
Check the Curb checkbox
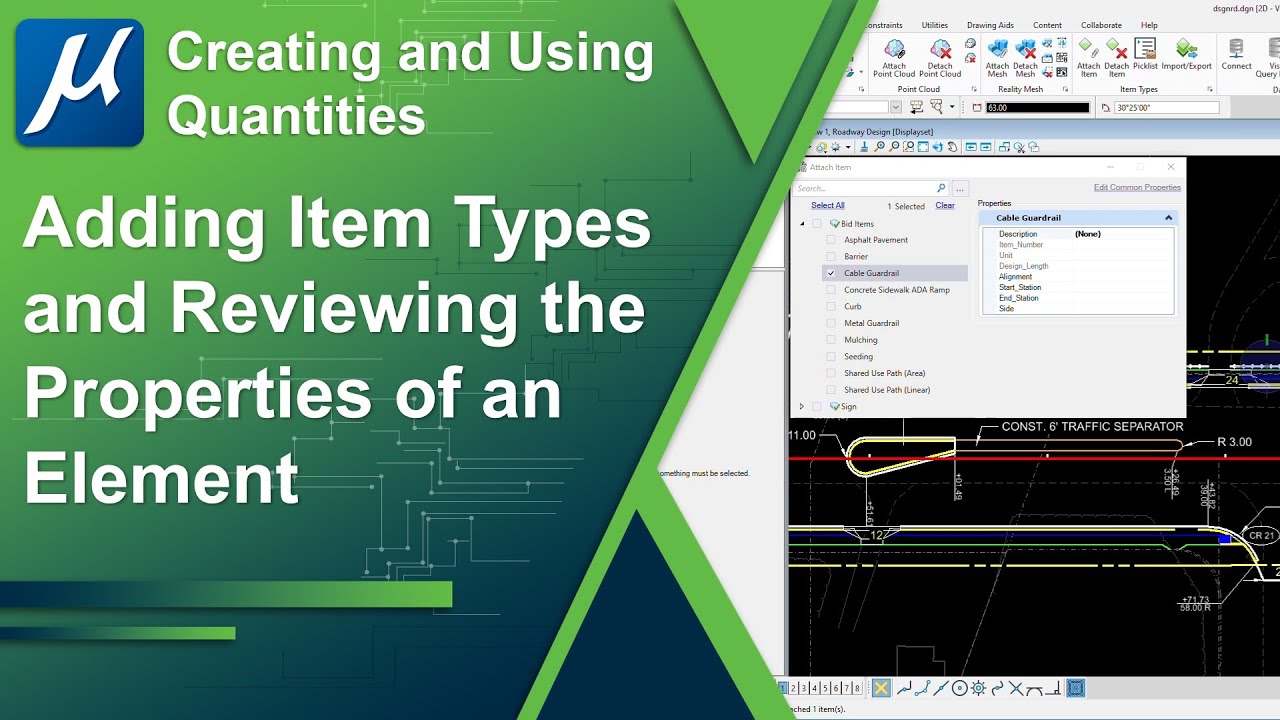[x=831, y=307]
